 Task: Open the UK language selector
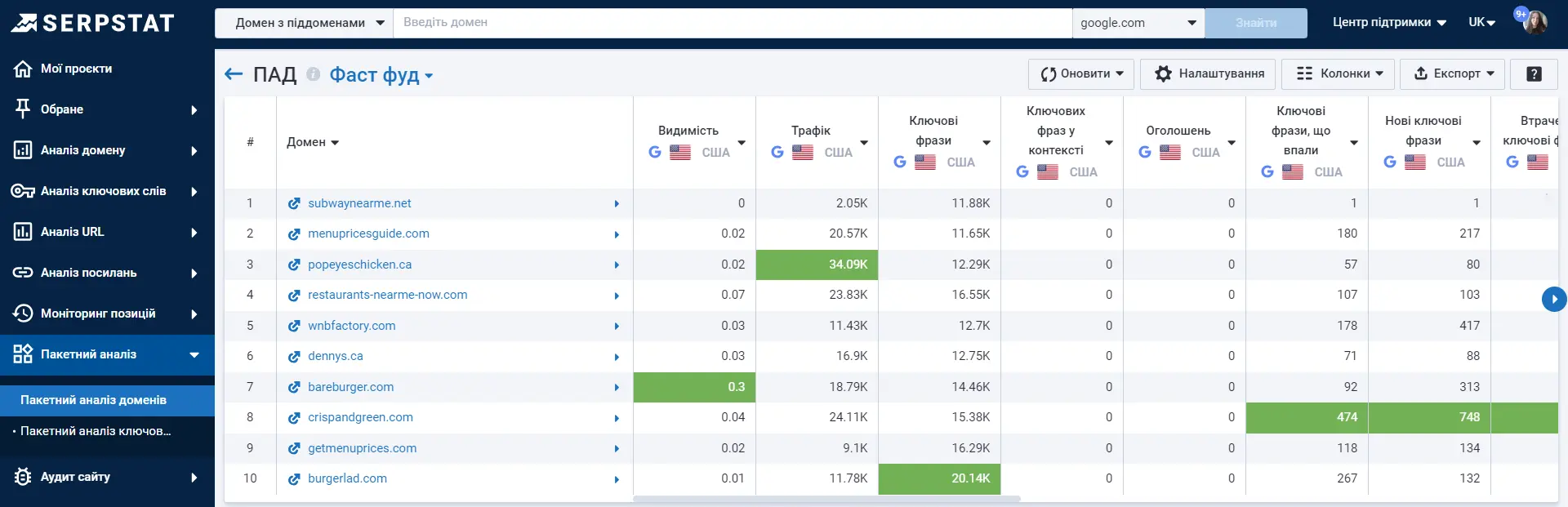[1481, 23]
